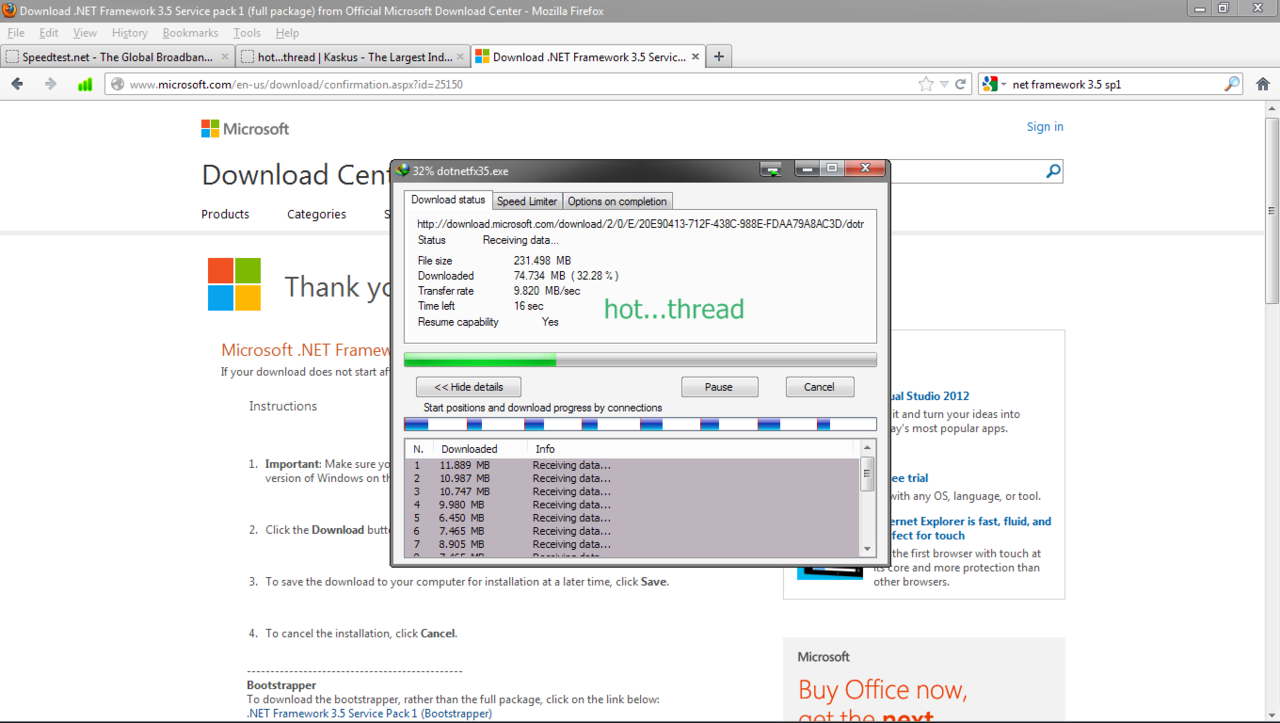The height and width of the screenshot is (723, 1280).
Task: Bookmark this page with the star icon
Action: [925, 84]
